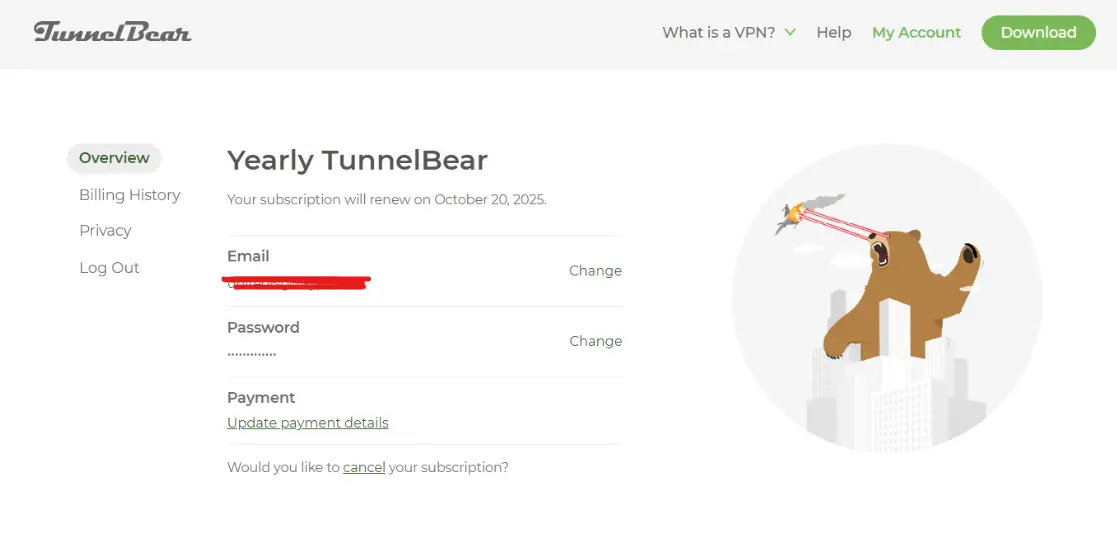Click the "Yearly TunnelBear" heading

click(x=357, y=161)
